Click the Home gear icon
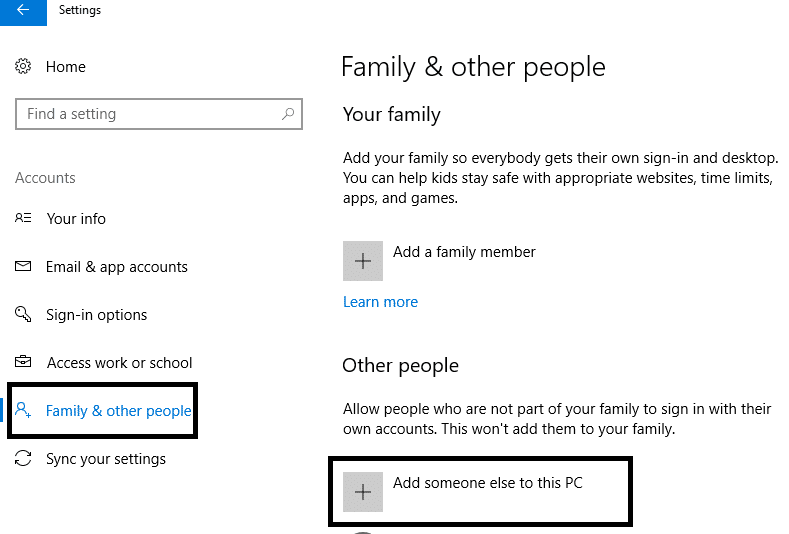The width and height of the screenshot is (789, 534). [24, 67]
